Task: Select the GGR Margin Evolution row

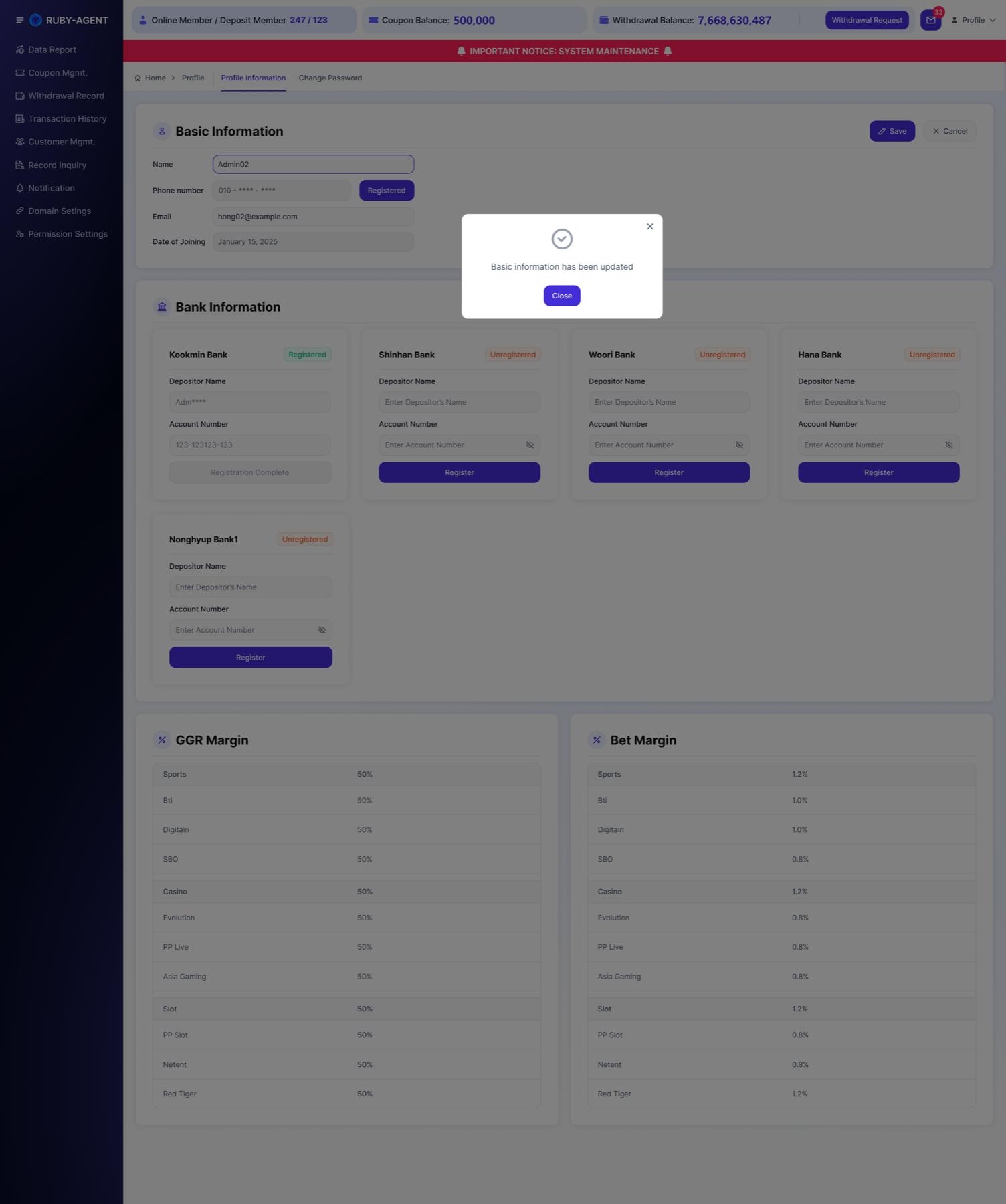Action: point(346,918)
